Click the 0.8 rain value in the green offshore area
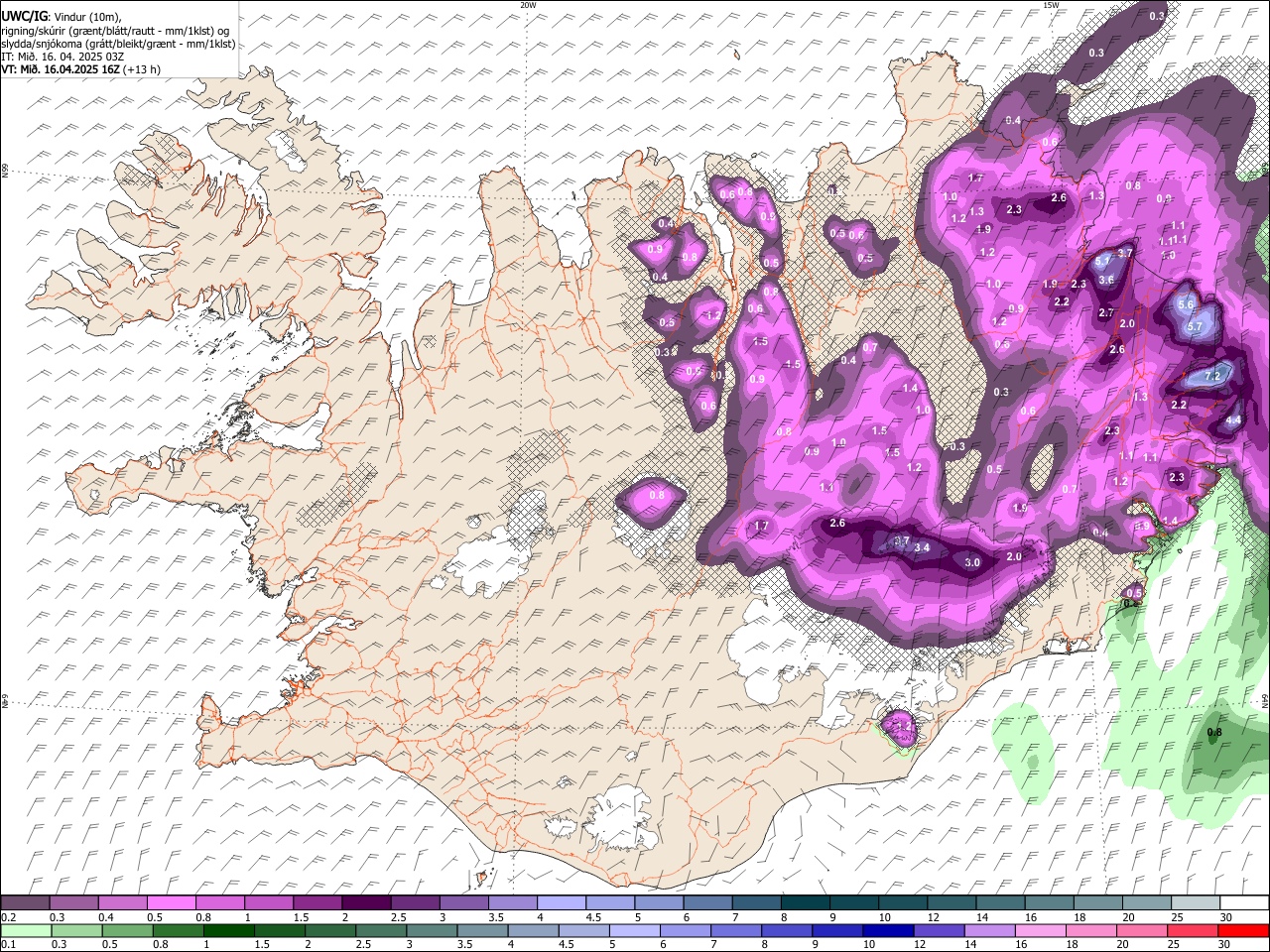Screen dimensions: 1270x952 point(1214,733)
